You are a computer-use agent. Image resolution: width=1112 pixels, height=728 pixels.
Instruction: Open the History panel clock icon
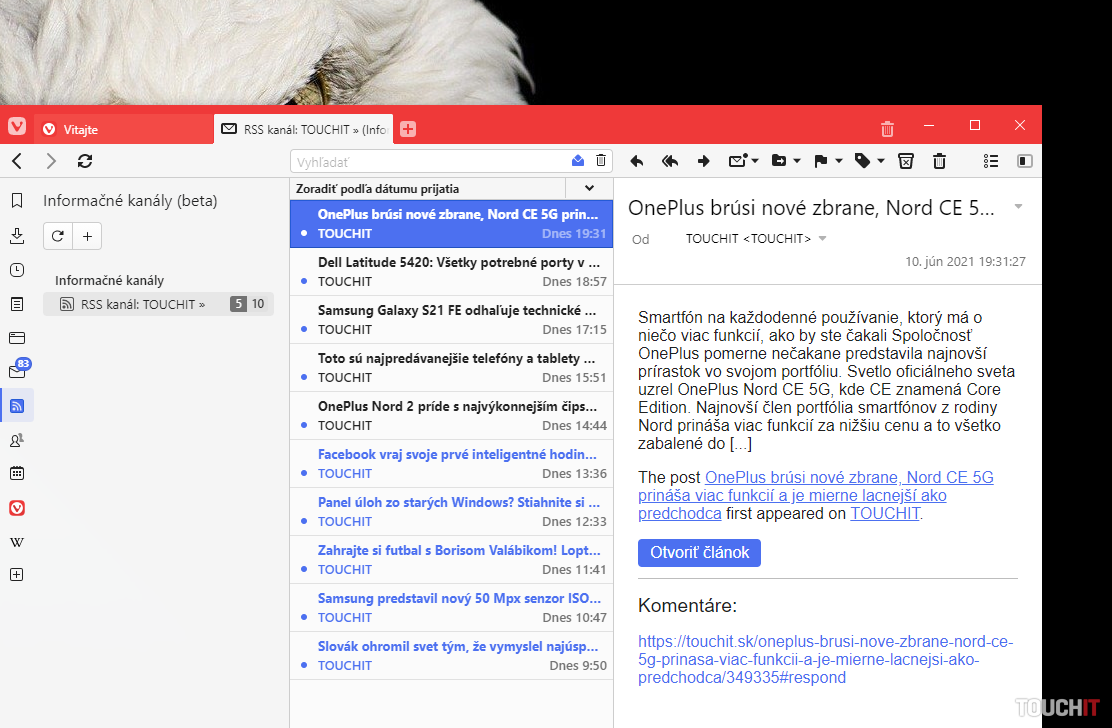16,270
